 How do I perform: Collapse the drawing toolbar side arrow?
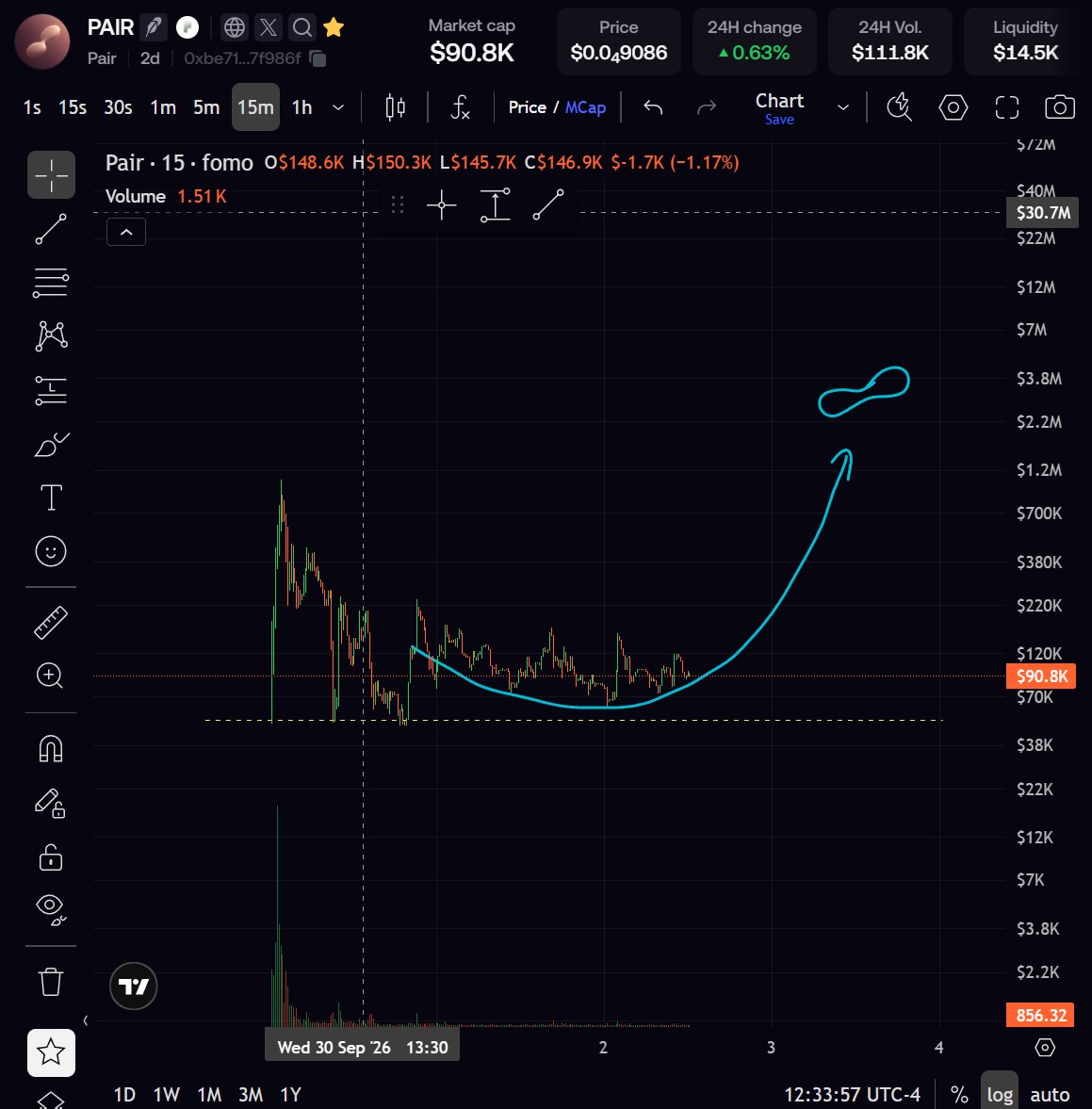(x=86, y=1020)
